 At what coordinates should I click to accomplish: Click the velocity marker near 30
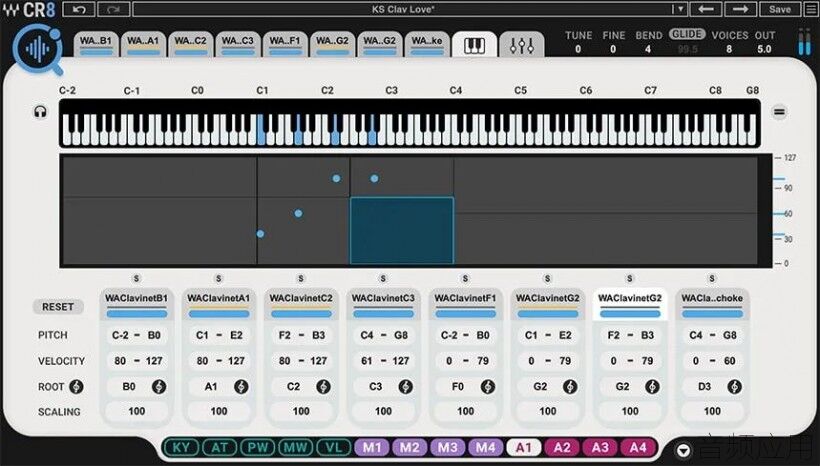click(779, 234)
